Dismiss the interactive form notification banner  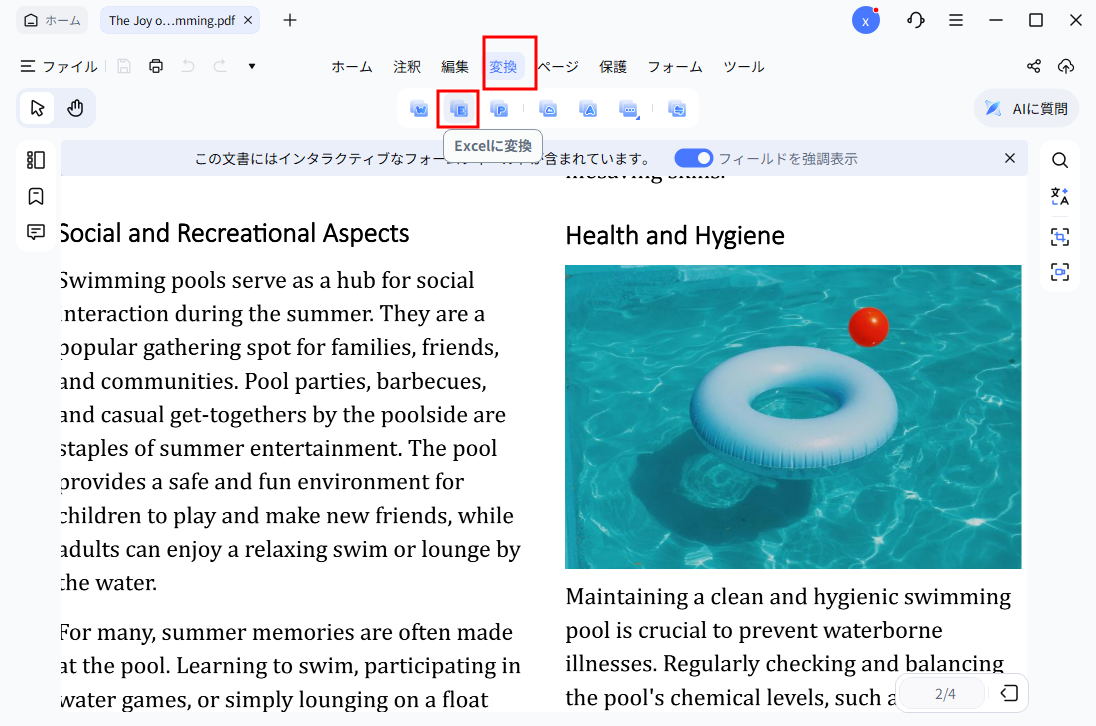1010,158
